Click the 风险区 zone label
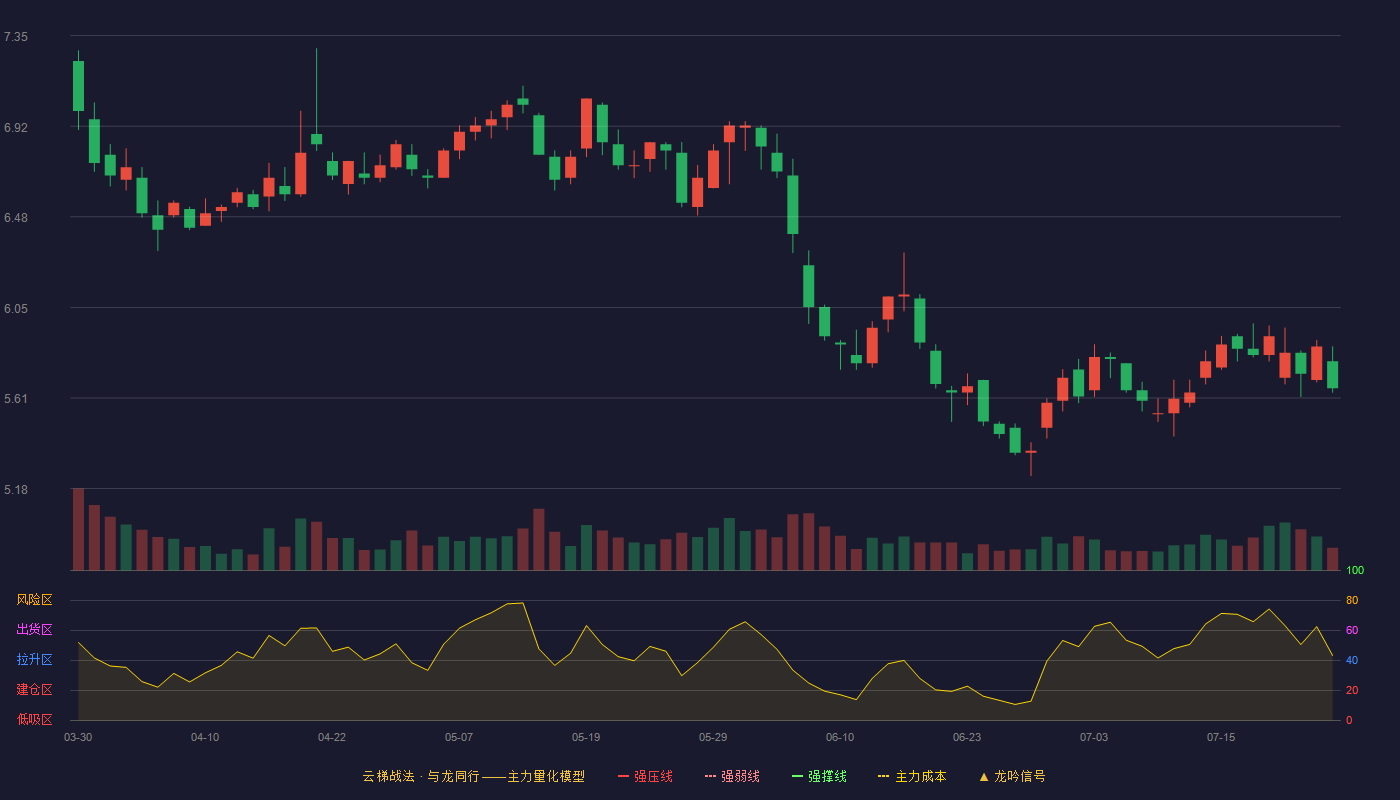The width and height of the screenshot is (1400, 800). coord(34,600)
